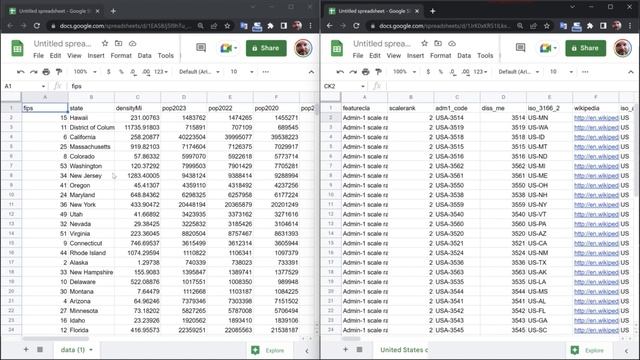Click Format as percent in right window

click(441, 72)
